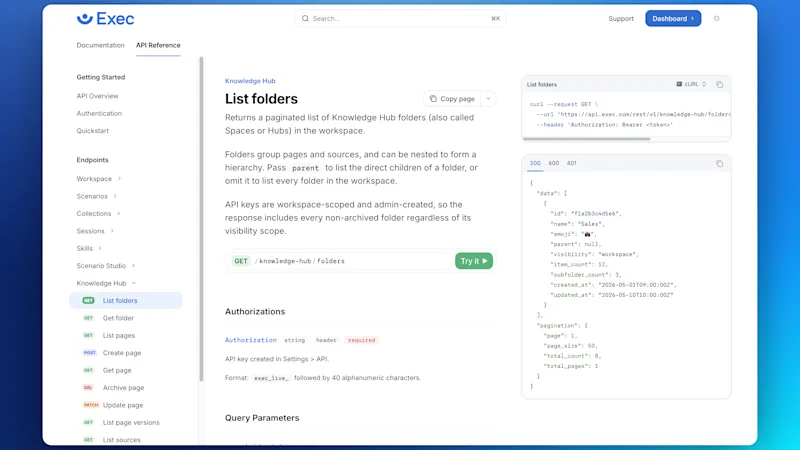Expand the Workspace endpoints section
800x450 pixels.
pyautogui.click(x=99, y=179)
